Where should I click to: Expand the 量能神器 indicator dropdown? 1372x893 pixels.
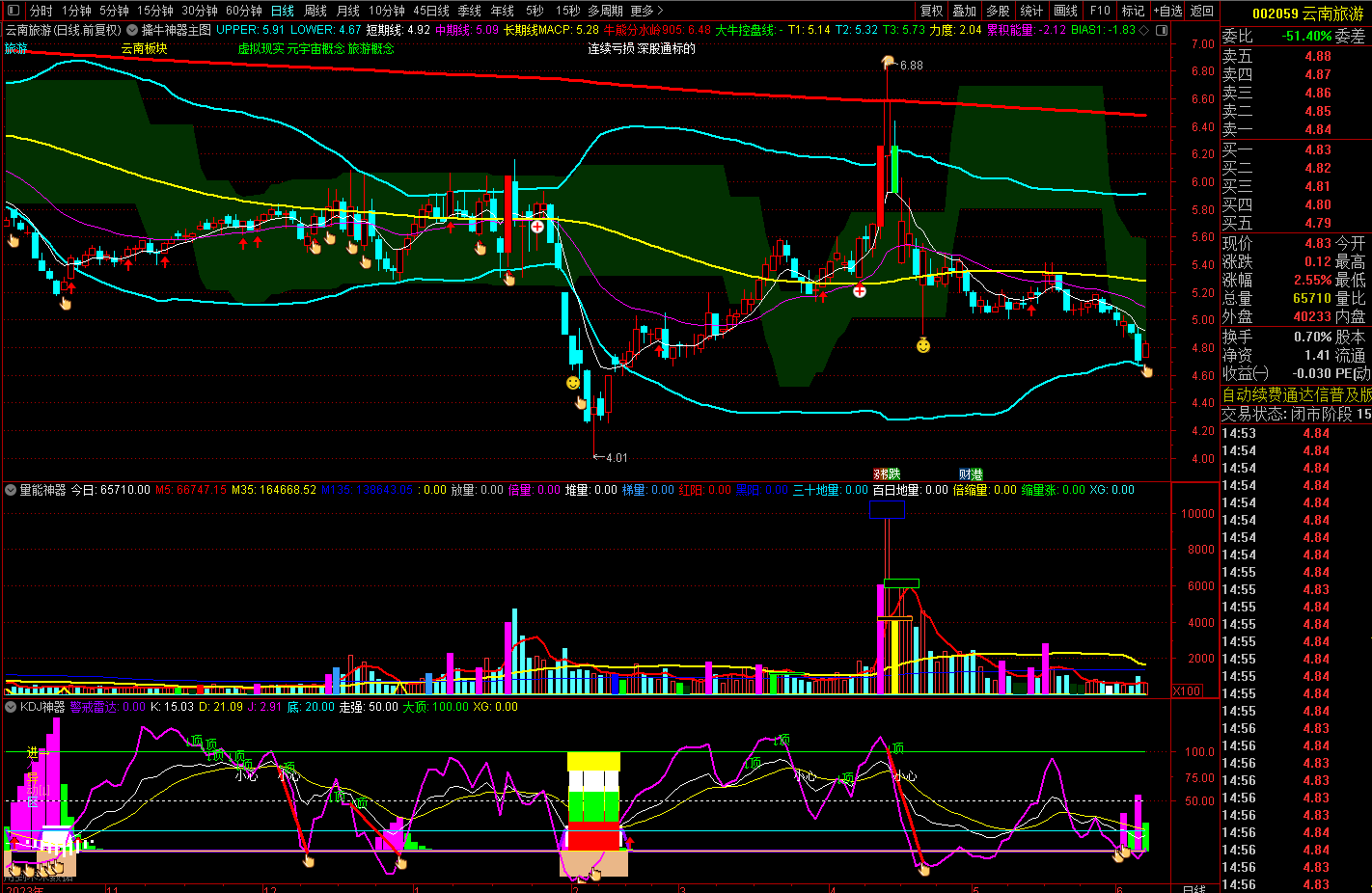(11, 490)
